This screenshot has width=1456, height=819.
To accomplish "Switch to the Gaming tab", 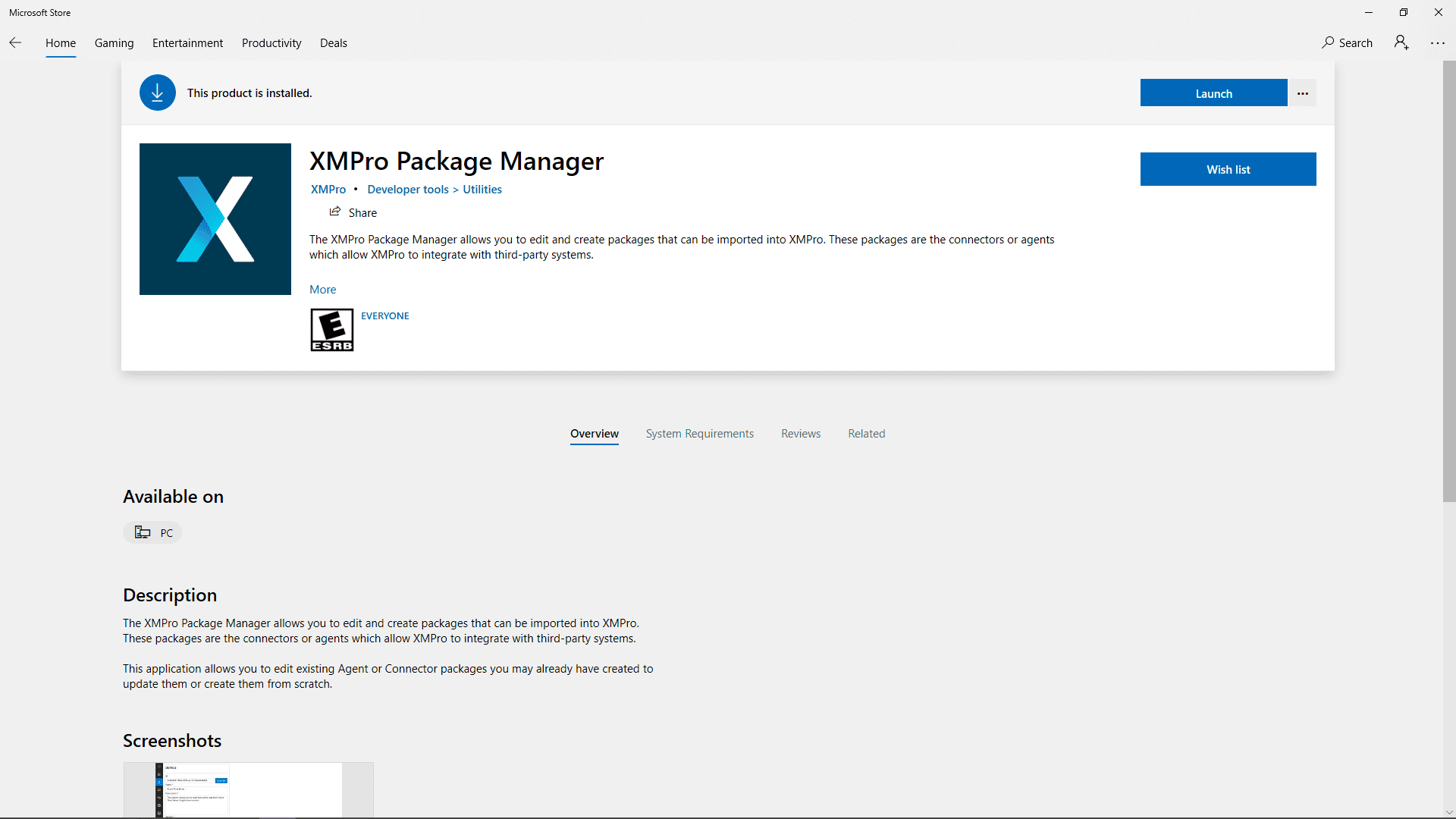I will coord(114,43).
